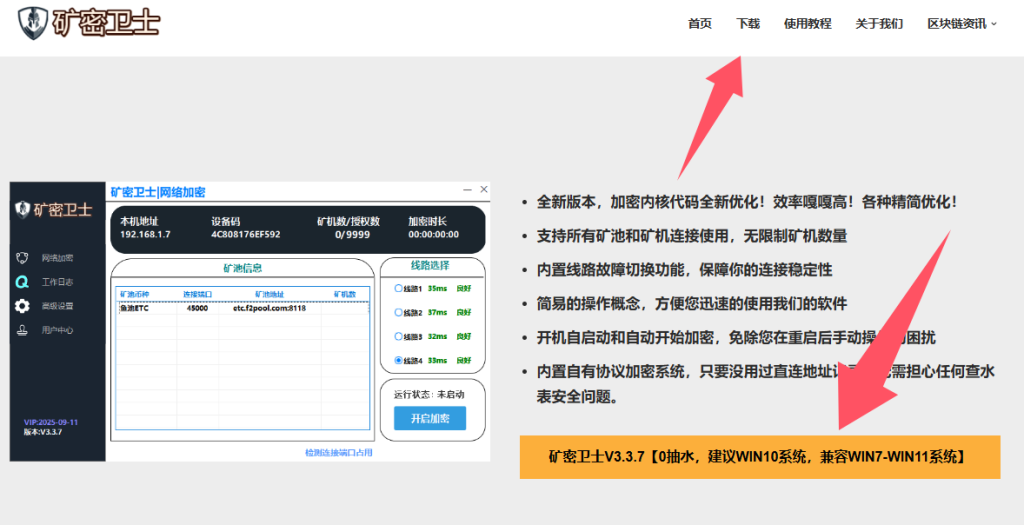Select the 线路2 radio button
This screenshot has height=525, width=1024.
coord(398,312)
